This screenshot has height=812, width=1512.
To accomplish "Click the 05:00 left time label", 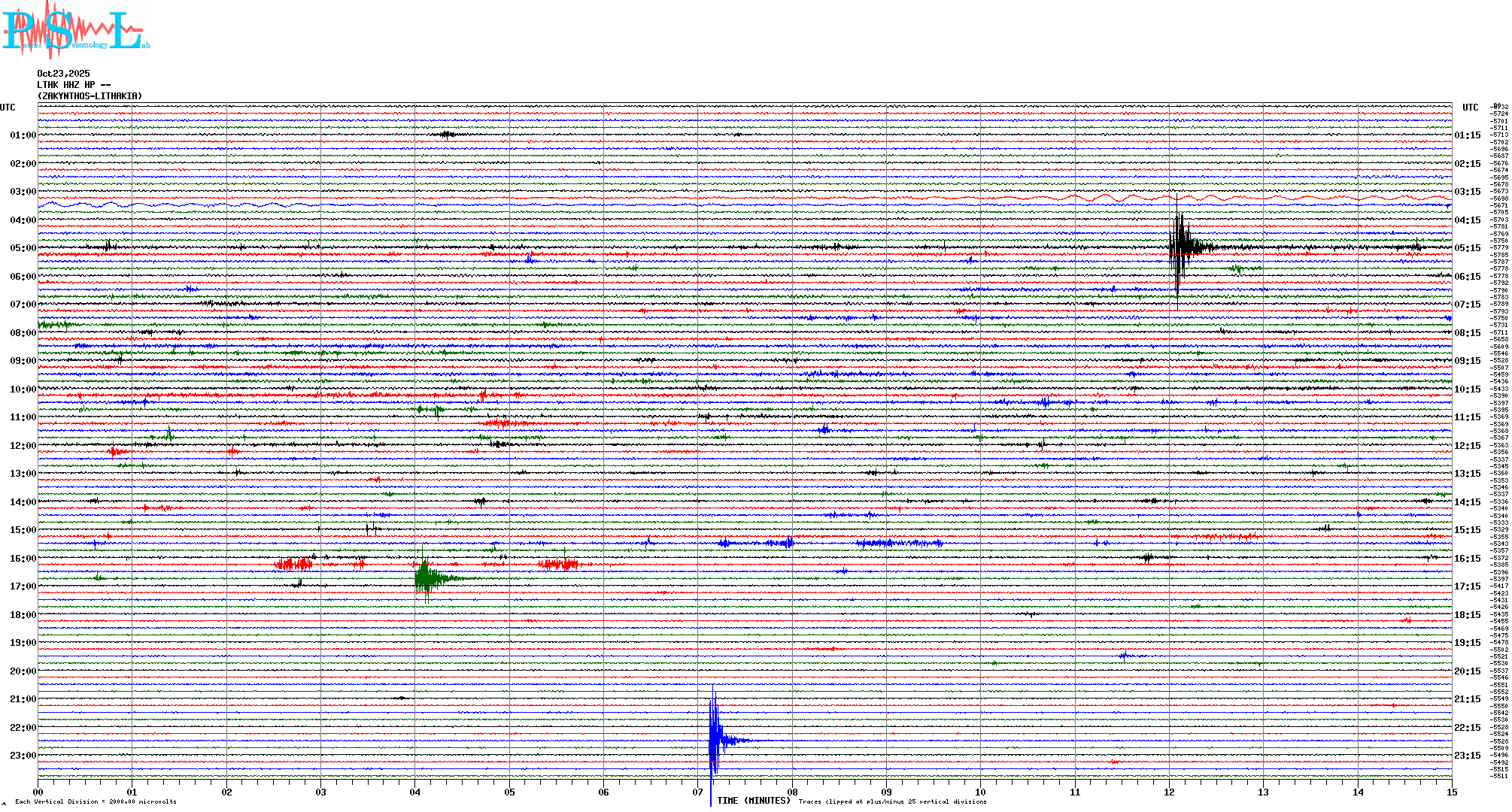I will tap(23, 248).
